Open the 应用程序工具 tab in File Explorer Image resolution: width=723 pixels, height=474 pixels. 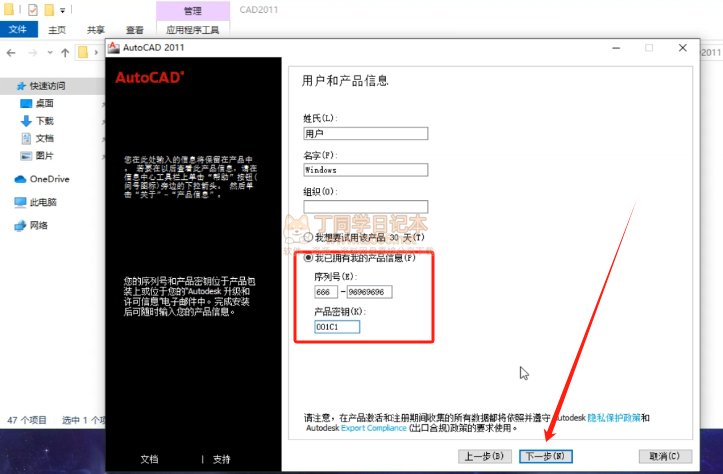pos(193,30)
